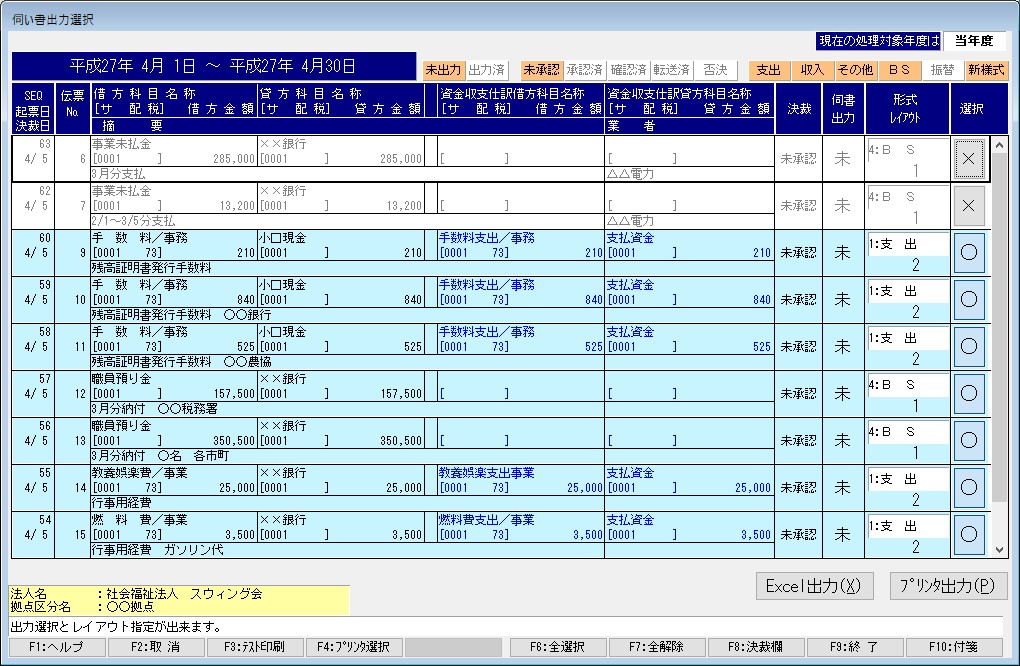The height and width of the screenshot is (666, 1020).
Task: Click the X selection icon for slip No. 6
Action: (968, 159)
